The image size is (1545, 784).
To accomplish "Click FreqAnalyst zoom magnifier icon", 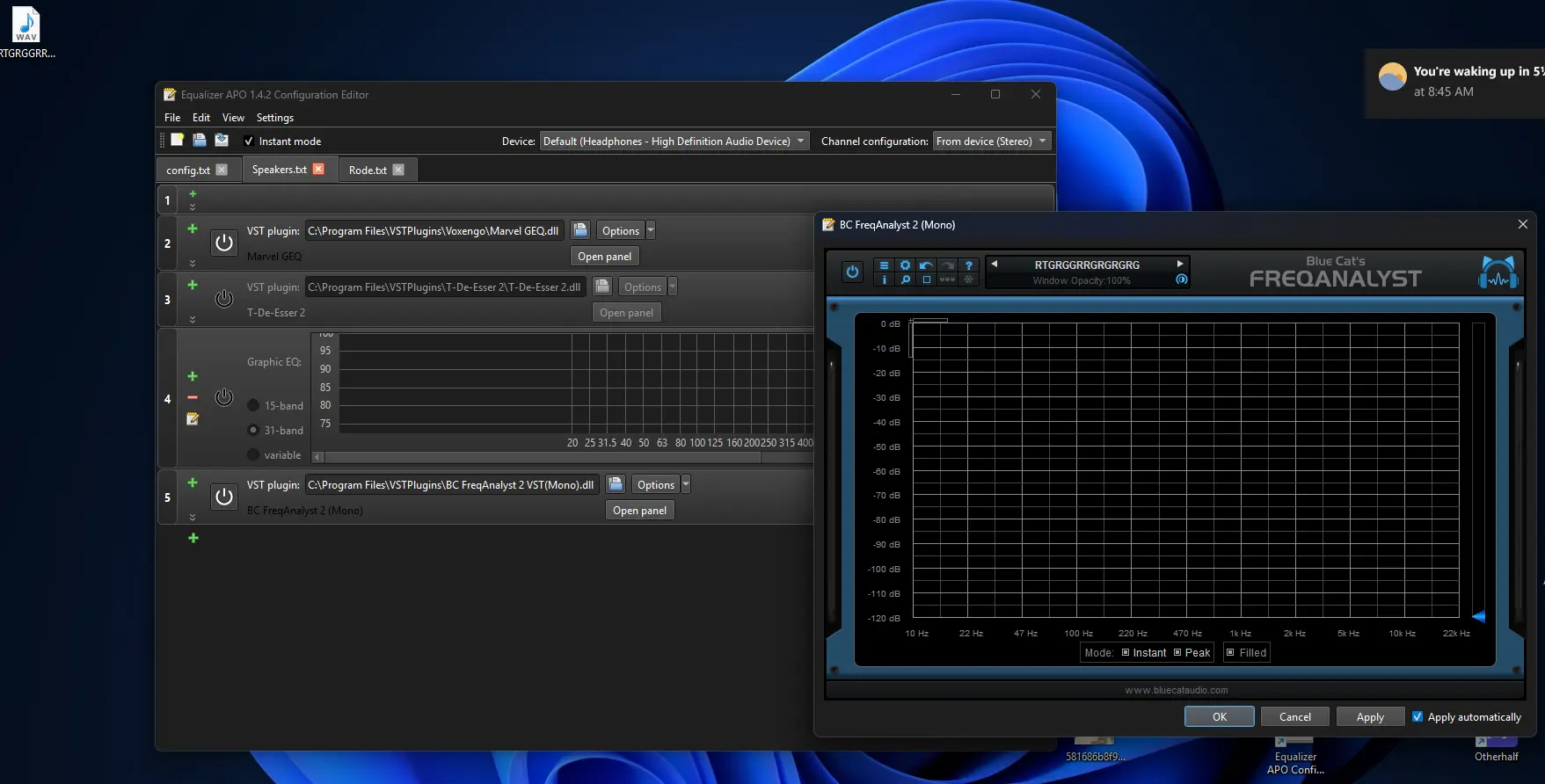I will coord(905,279).
